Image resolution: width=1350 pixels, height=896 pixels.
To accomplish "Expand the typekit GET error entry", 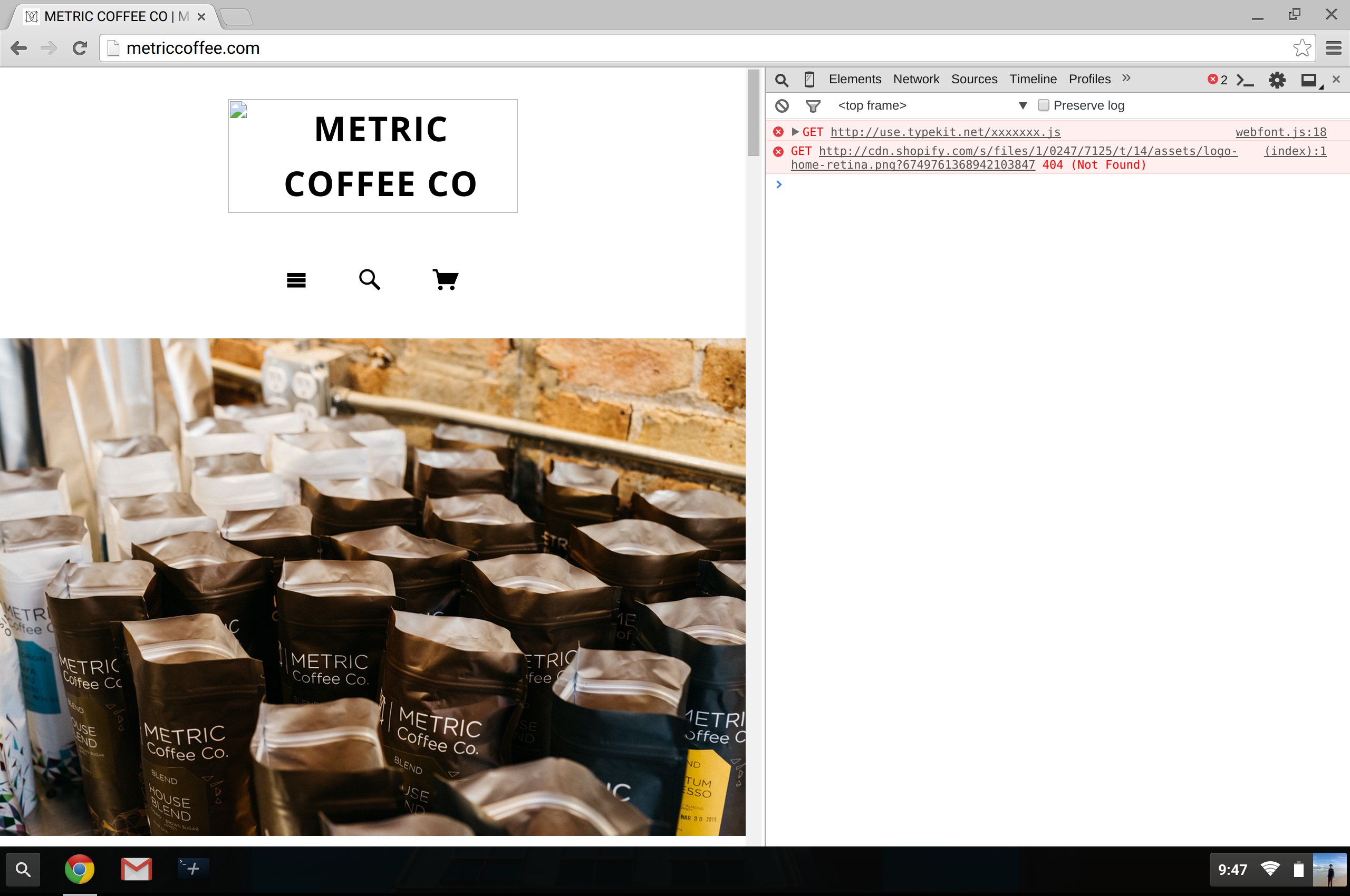I will coord(795,132).
